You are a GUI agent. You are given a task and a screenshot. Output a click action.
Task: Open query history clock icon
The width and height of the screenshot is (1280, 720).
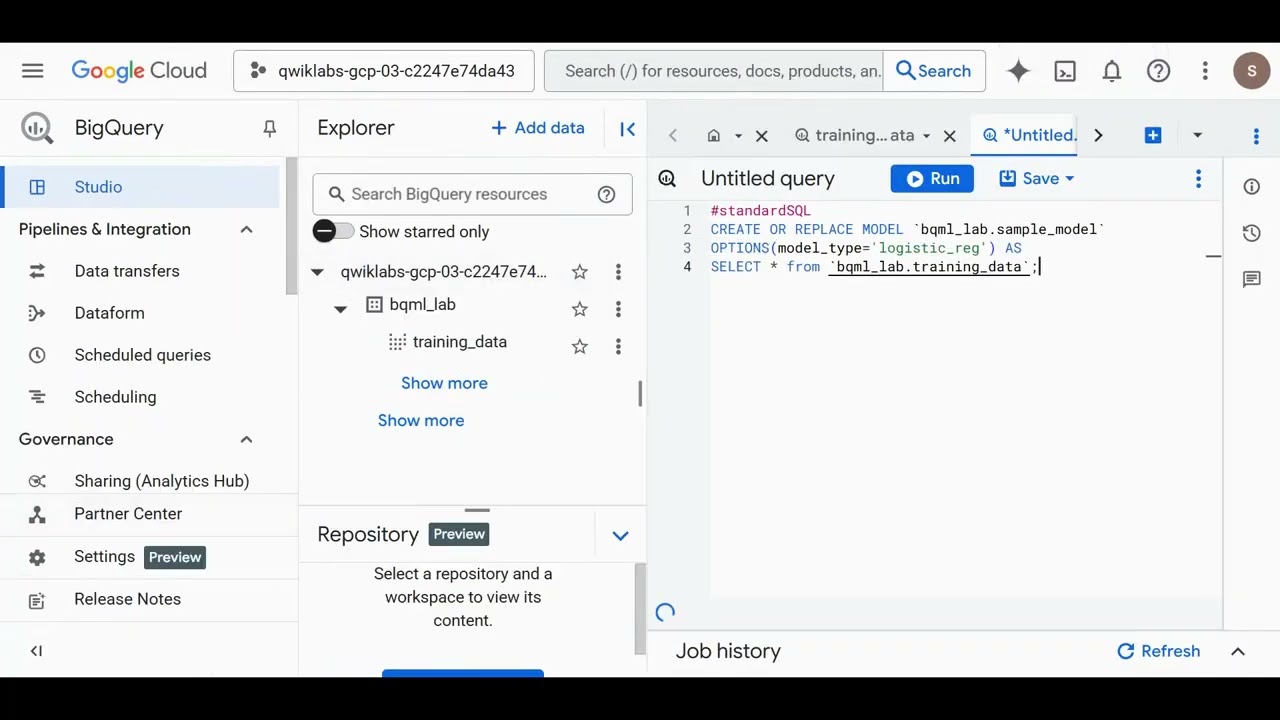[x=1251, y=233]
